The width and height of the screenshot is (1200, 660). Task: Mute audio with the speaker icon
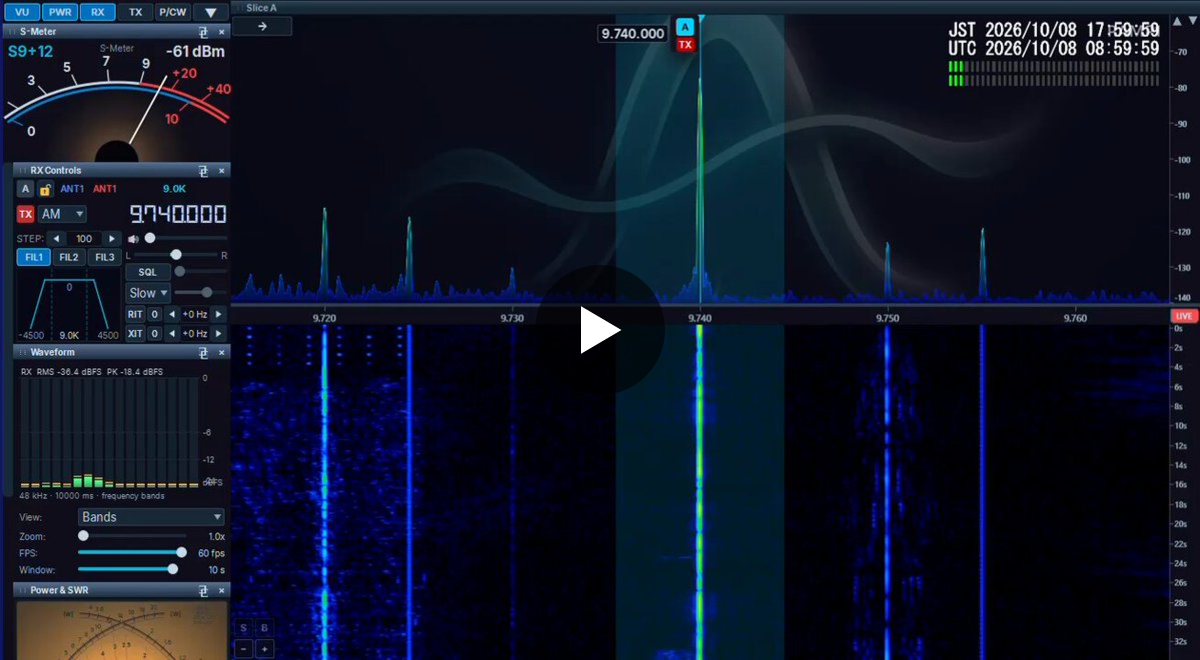pyautogui.click(x=133, y=239)
